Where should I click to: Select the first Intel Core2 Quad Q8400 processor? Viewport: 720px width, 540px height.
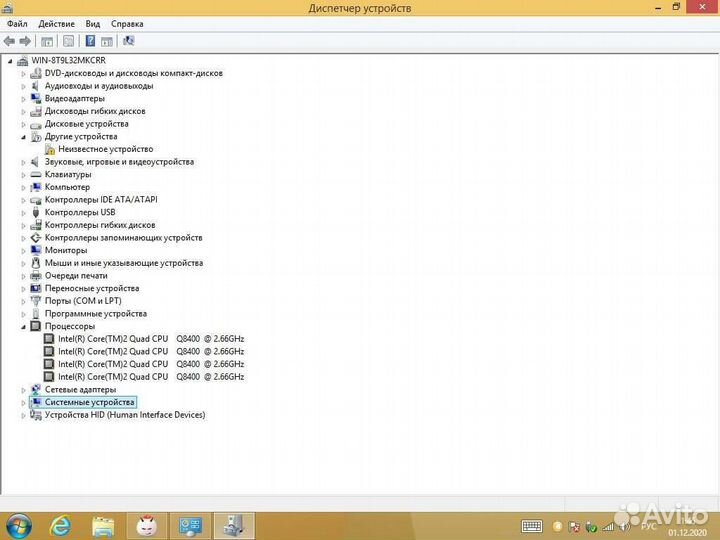(x=150, y=339)
